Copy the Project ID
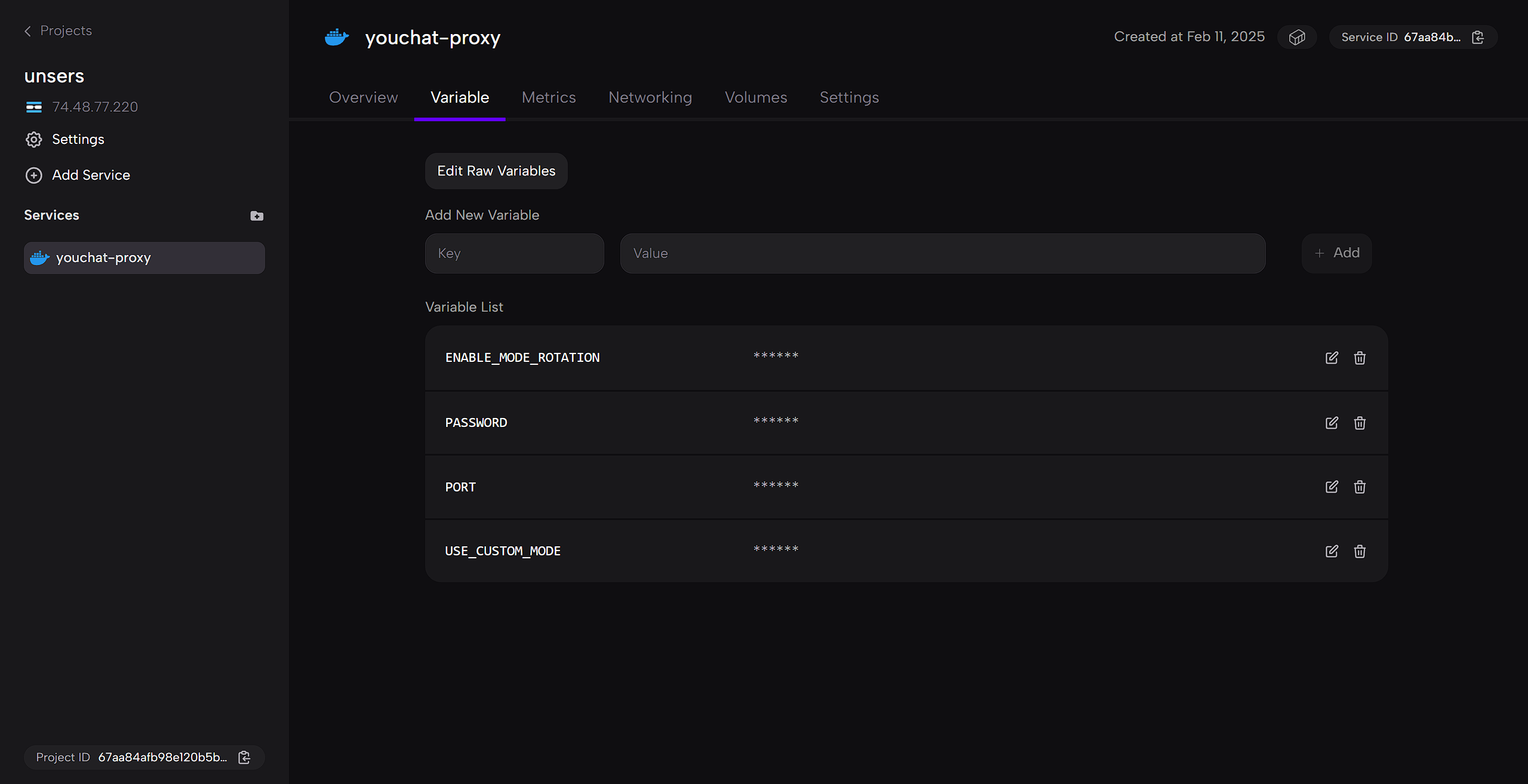1528x784 pixels. 244,757
